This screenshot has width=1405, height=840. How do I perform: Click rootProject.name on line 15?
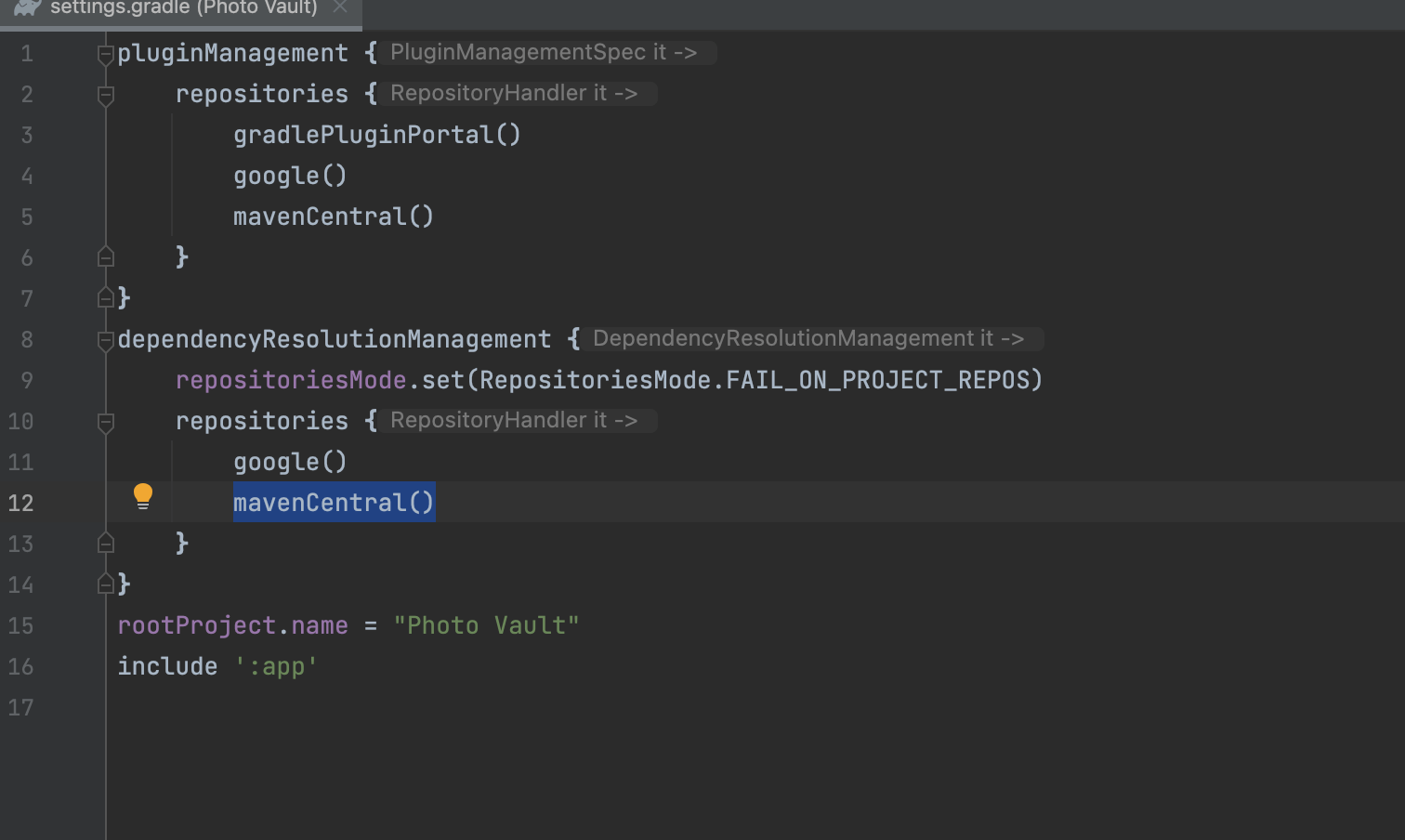(x=232, y=625)
